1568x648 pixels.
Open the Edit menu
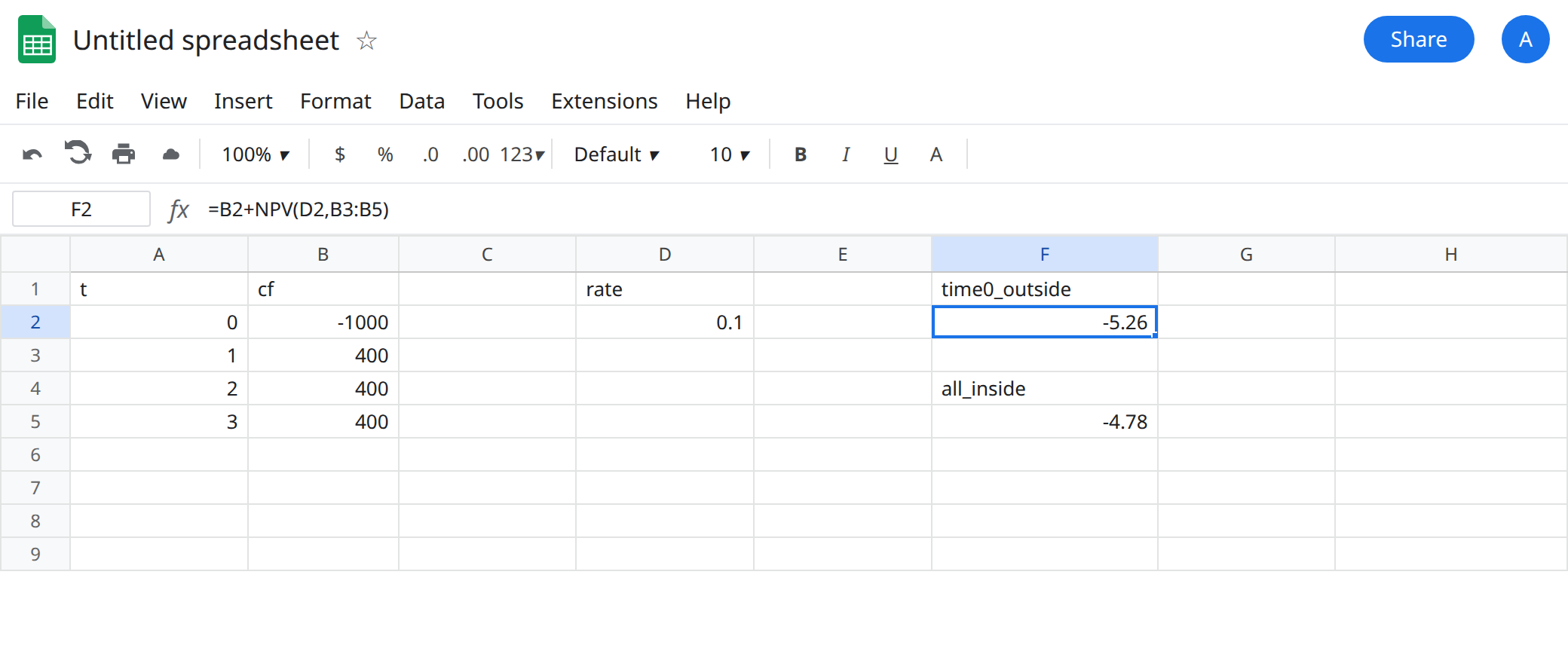pyautogui.click(x=95, y=101)
